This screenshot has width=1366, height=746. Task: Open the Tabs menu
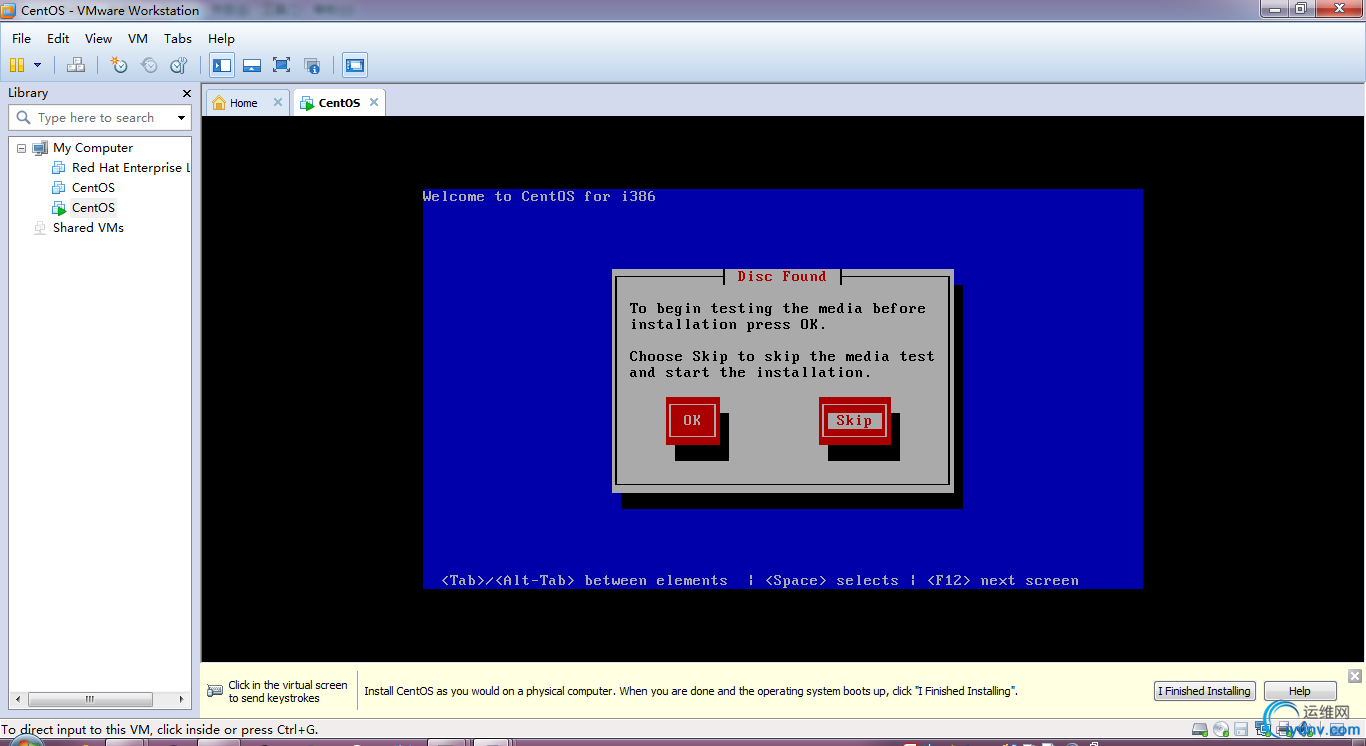pyautogui.click(x=178, y=38)
